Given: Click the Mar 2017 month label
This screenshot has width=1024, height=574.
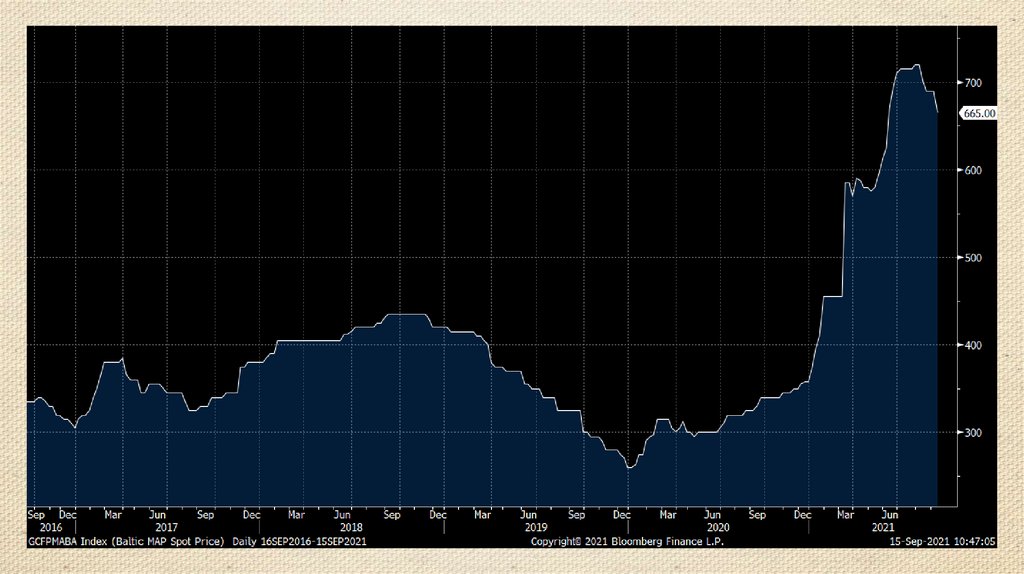Looking at the screenshot, I should (113, 515).
